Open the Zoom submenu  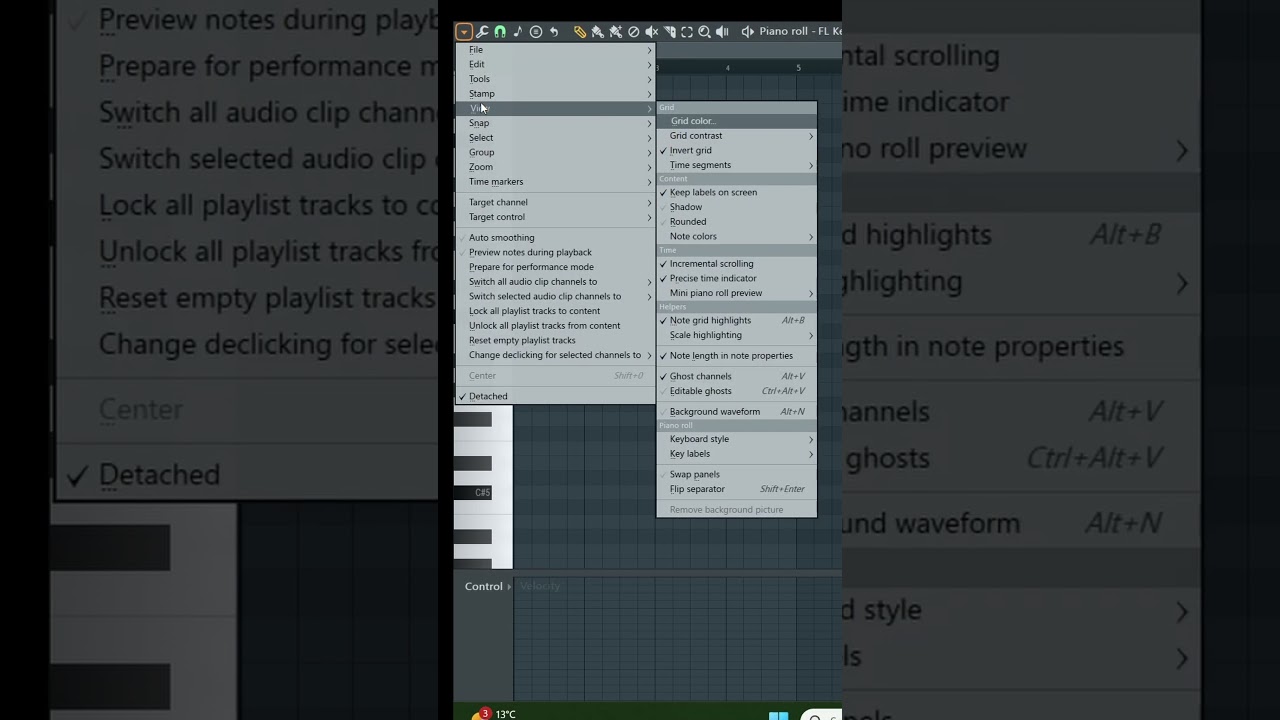(555, 167)
